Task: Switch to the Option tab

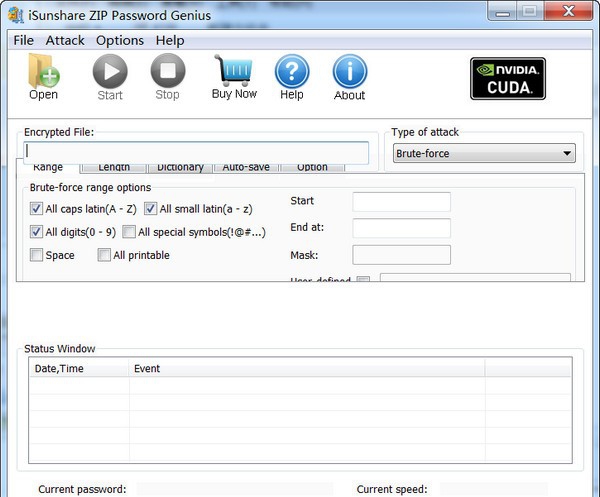Action: point(312,168)
